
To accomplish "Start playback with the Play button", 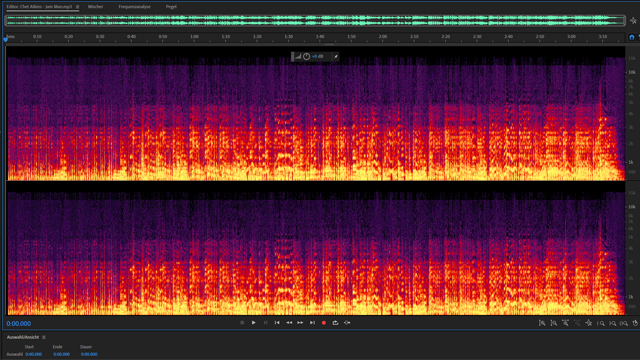I will point(253,323).
